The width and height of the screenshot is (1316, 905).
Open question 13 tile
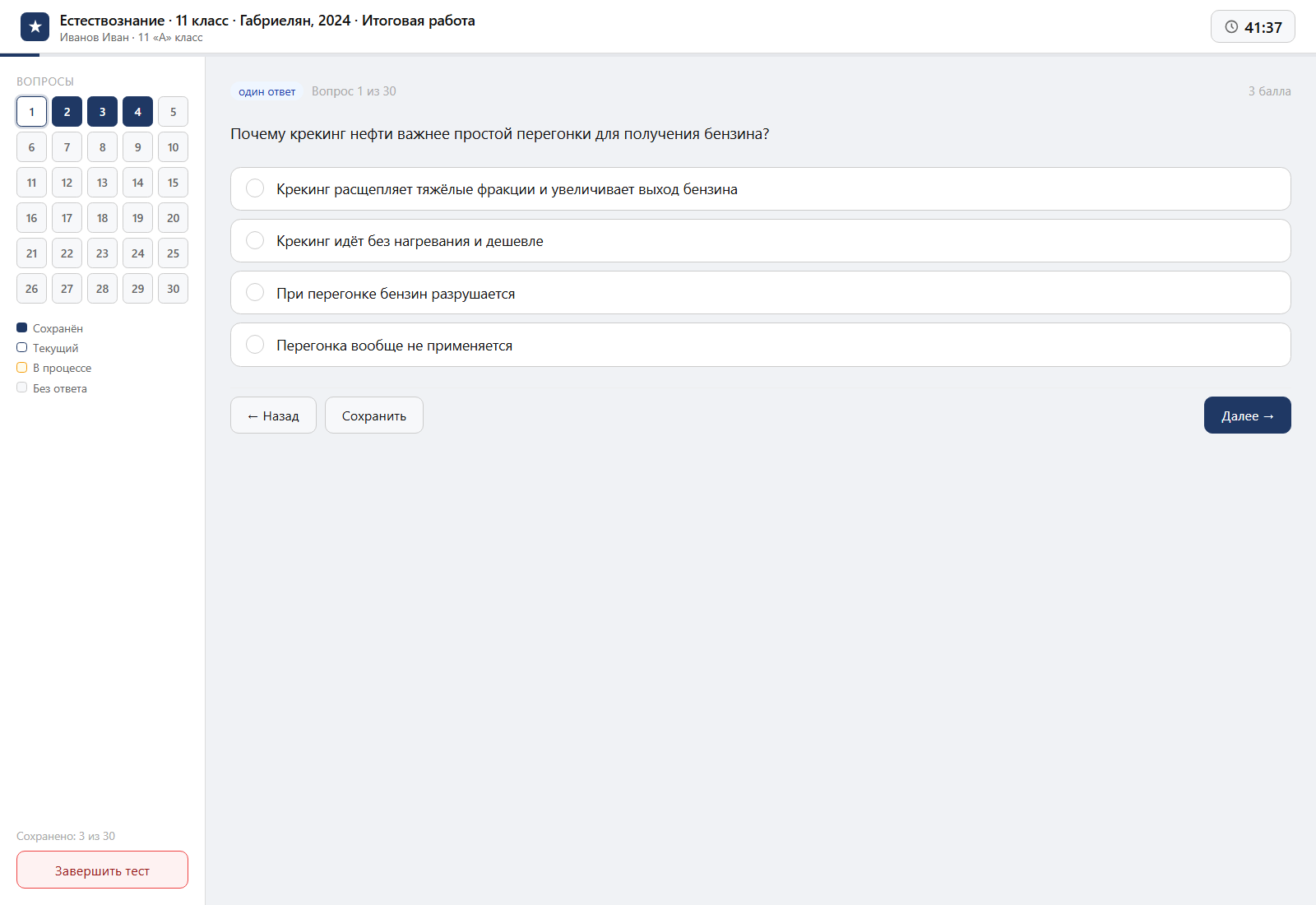click(102, 183)
